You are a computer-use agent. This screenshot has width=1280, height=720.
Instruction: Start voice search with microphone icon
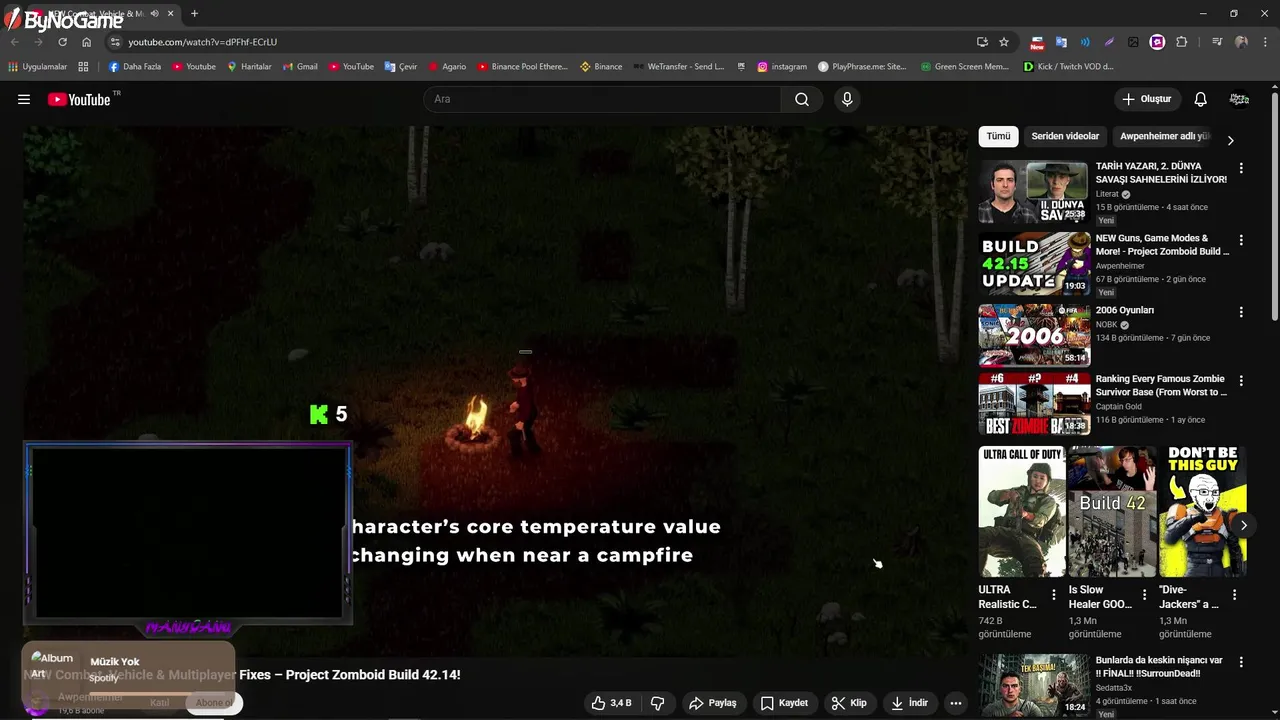(x=847, y=99)
